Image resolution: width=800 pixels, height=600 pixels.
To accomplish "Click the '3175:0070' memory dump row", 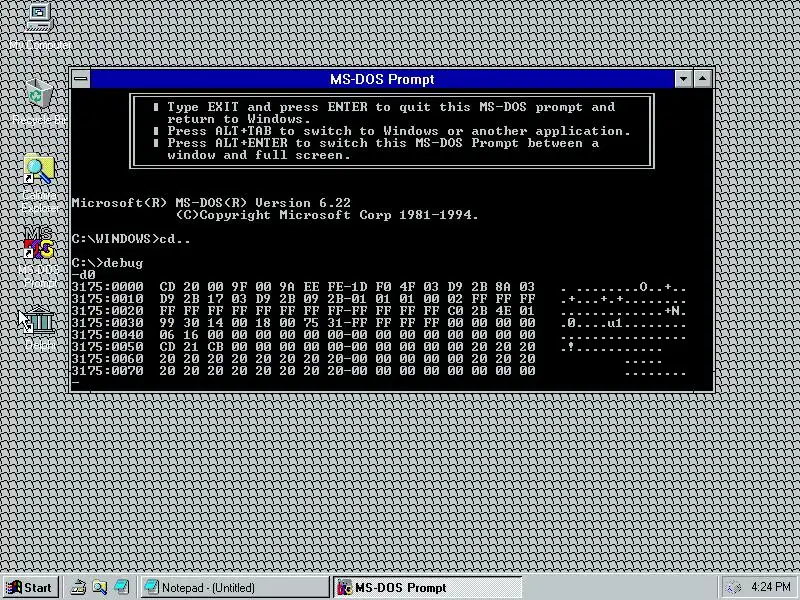I will 379,371.
